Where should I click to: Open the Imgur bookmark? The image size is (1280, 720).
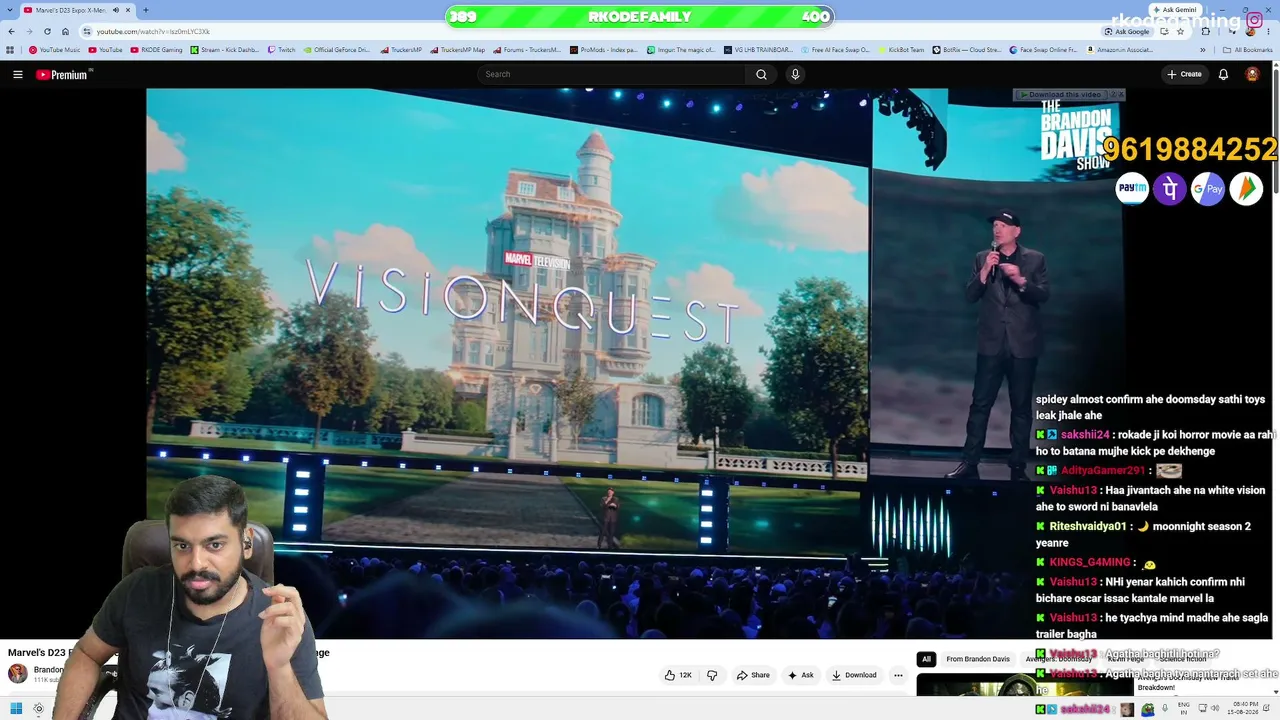(x=680, y=49)
